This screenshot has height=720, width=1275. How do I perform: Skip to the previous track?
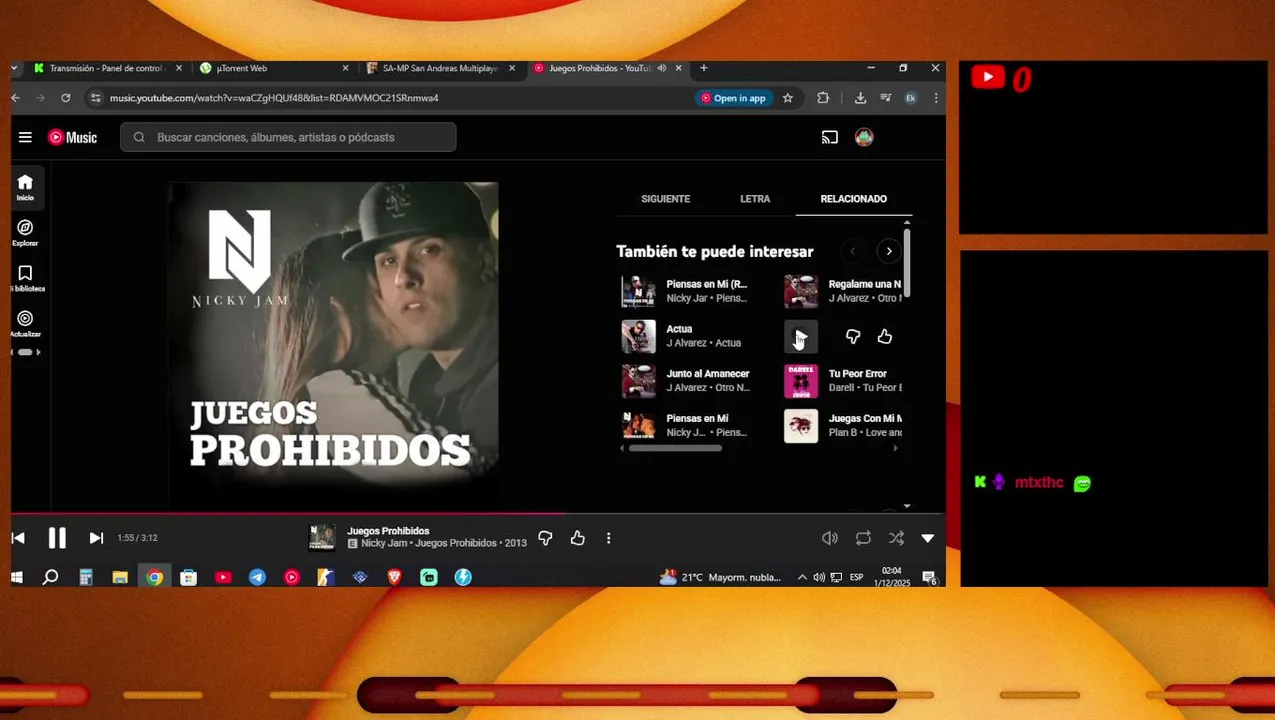click(18, 538)
